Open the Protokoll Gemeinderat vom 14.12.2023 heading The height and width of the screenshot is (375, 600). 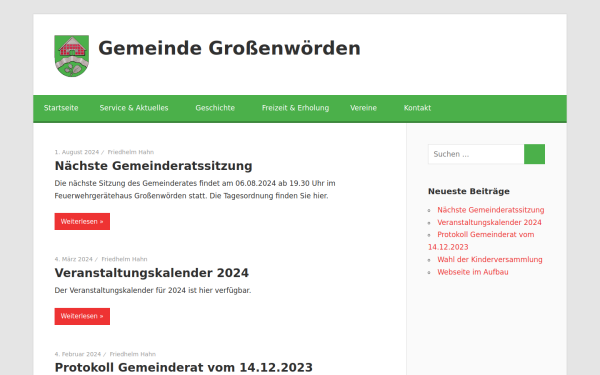point(184,367)
